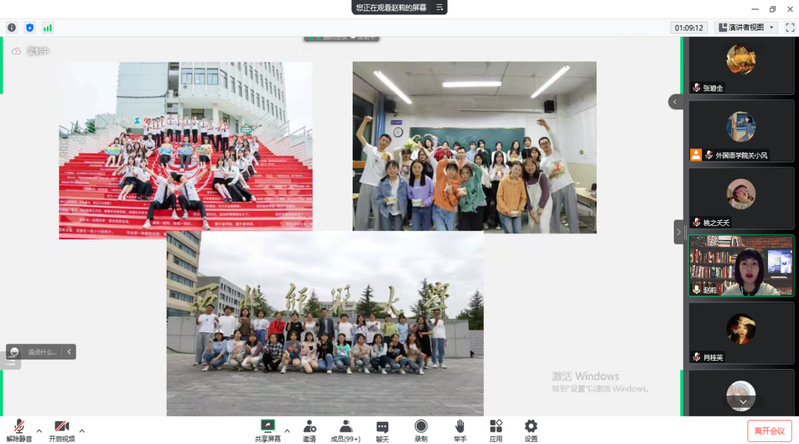
Task: Click 离开会议 to leave meeting
Action: pos(770,430)
